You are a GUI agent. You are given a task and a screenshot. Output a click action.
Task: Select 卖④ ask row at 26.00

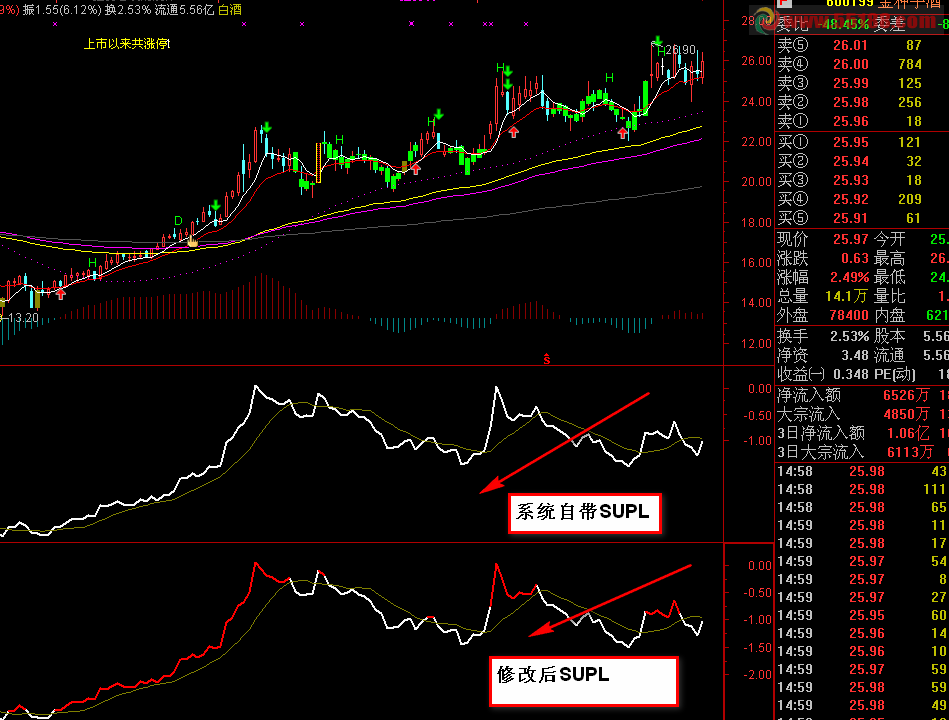862,64
